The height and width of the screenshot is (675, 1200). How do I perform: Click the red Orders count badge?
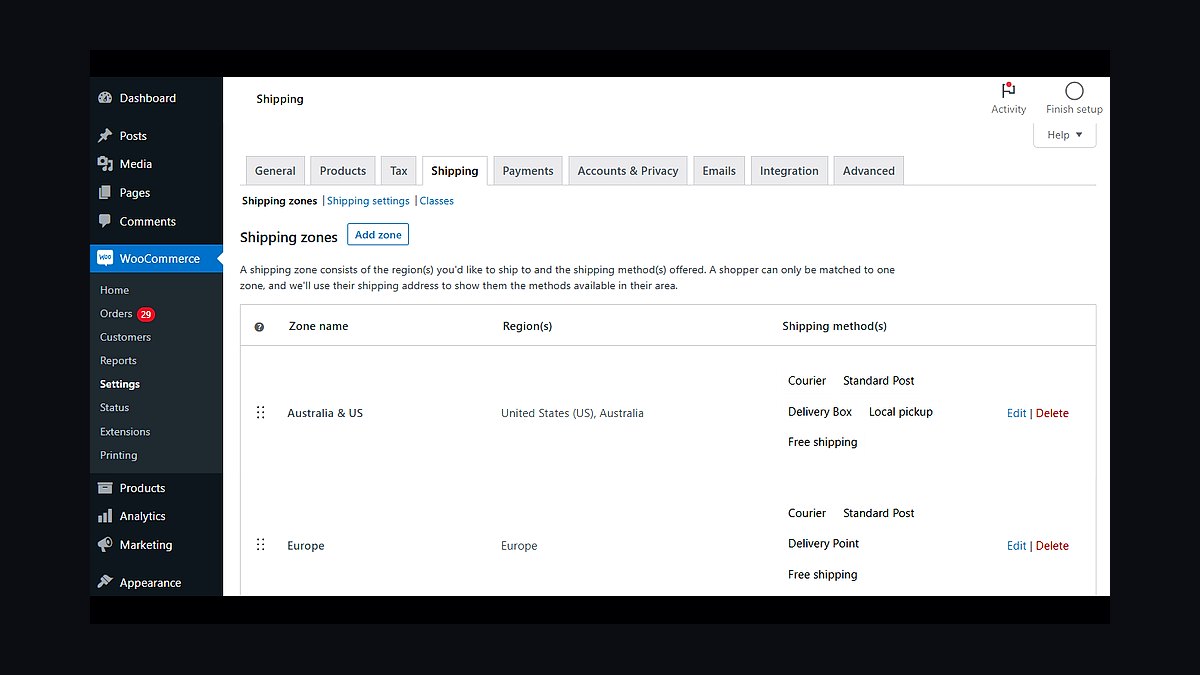[146, 314]
